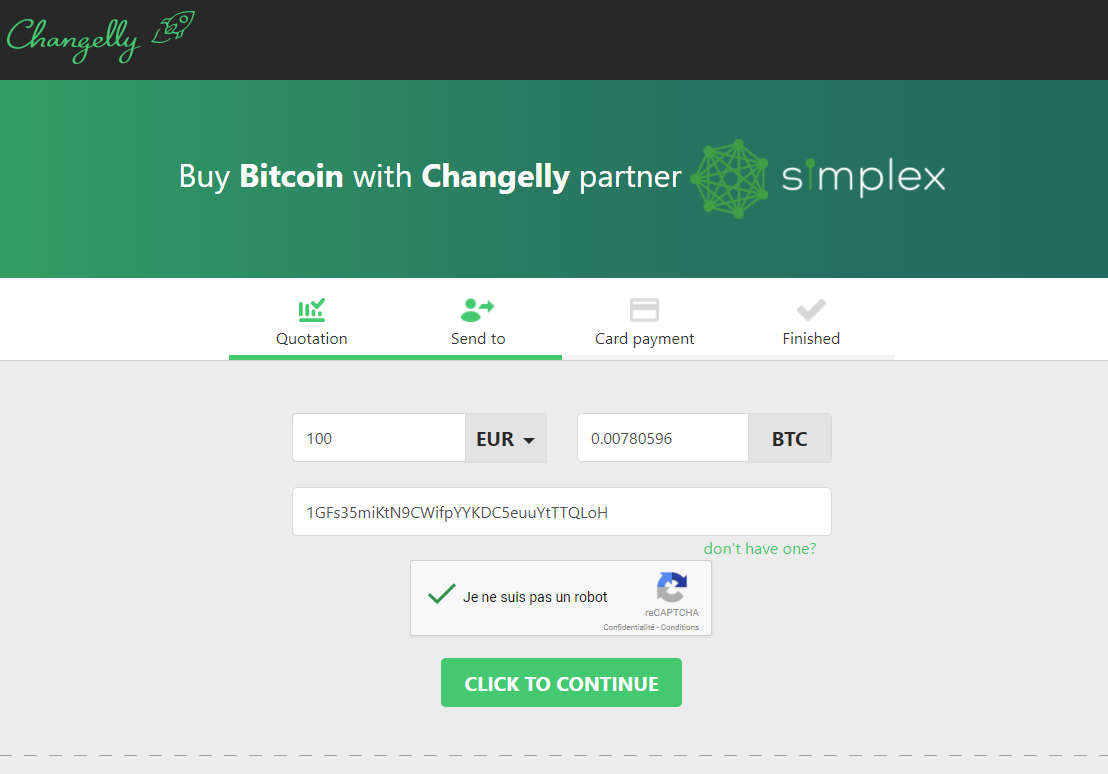
Task: Click the Bitcoin wallet address field
Action: pyautogui.click(x=562, y=512)
